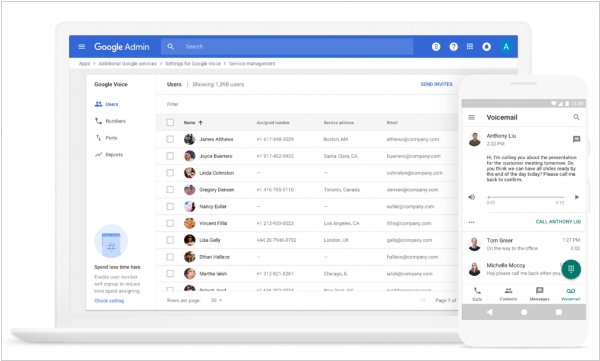Click the message icon next to Anthony Liu

coord(576,139)
